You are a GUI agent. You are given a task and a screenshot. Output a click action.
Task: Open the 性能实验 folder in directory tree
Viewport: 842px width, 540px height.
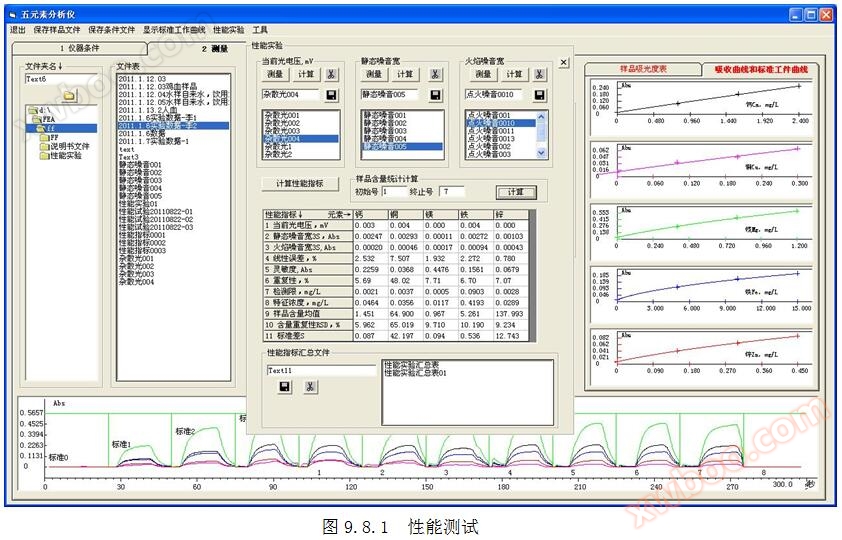click(66, 155)
